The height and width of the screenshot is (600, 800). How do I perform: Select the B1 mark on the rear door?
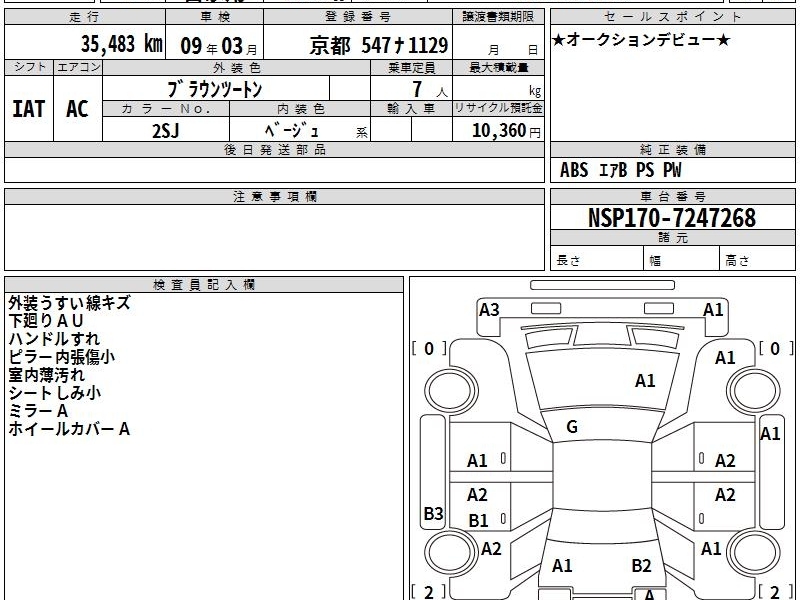click(x=478, y=521)
